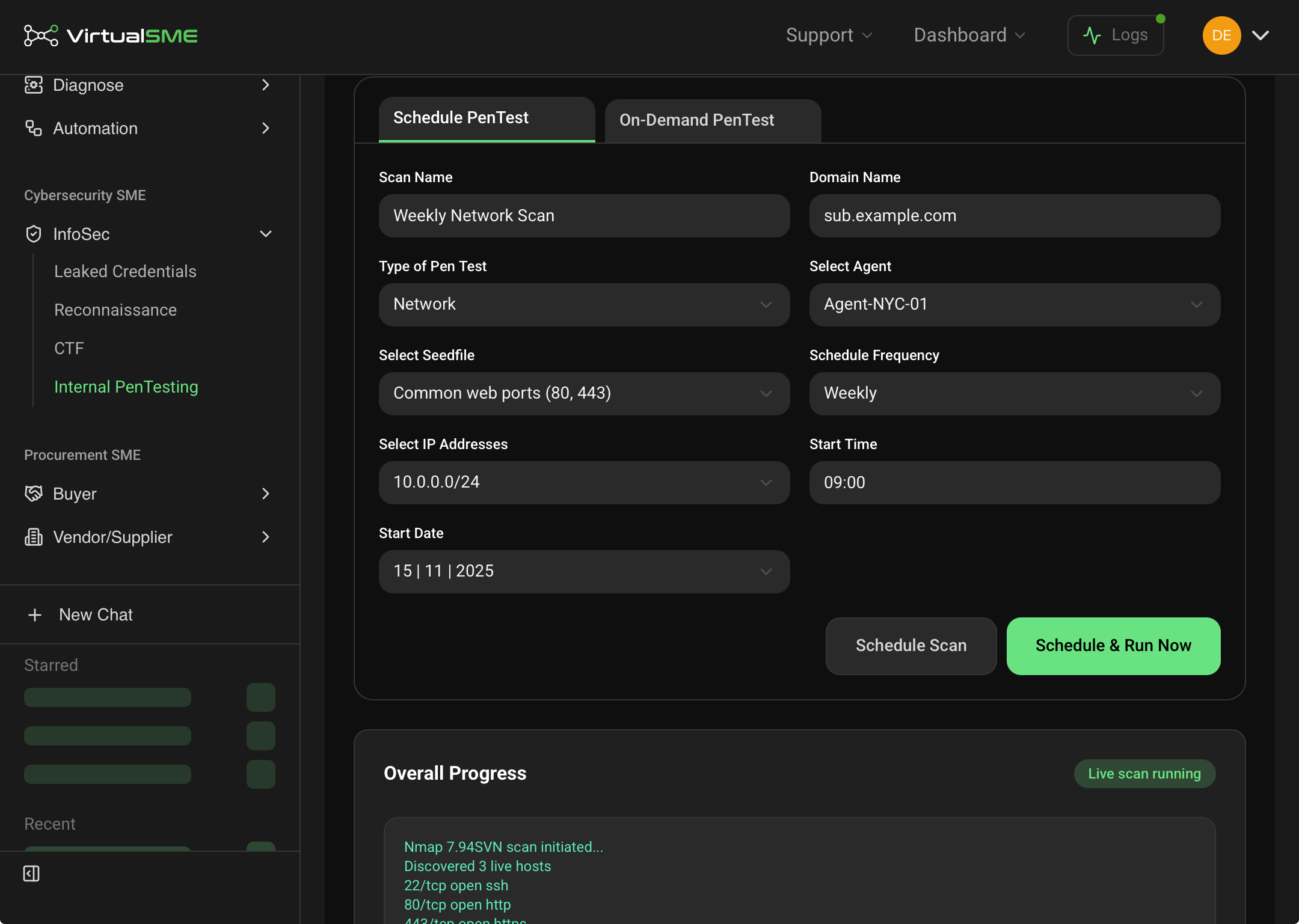Open the Schedule Frequency dropdown
1299x924 pixels.
[1015, 394]
